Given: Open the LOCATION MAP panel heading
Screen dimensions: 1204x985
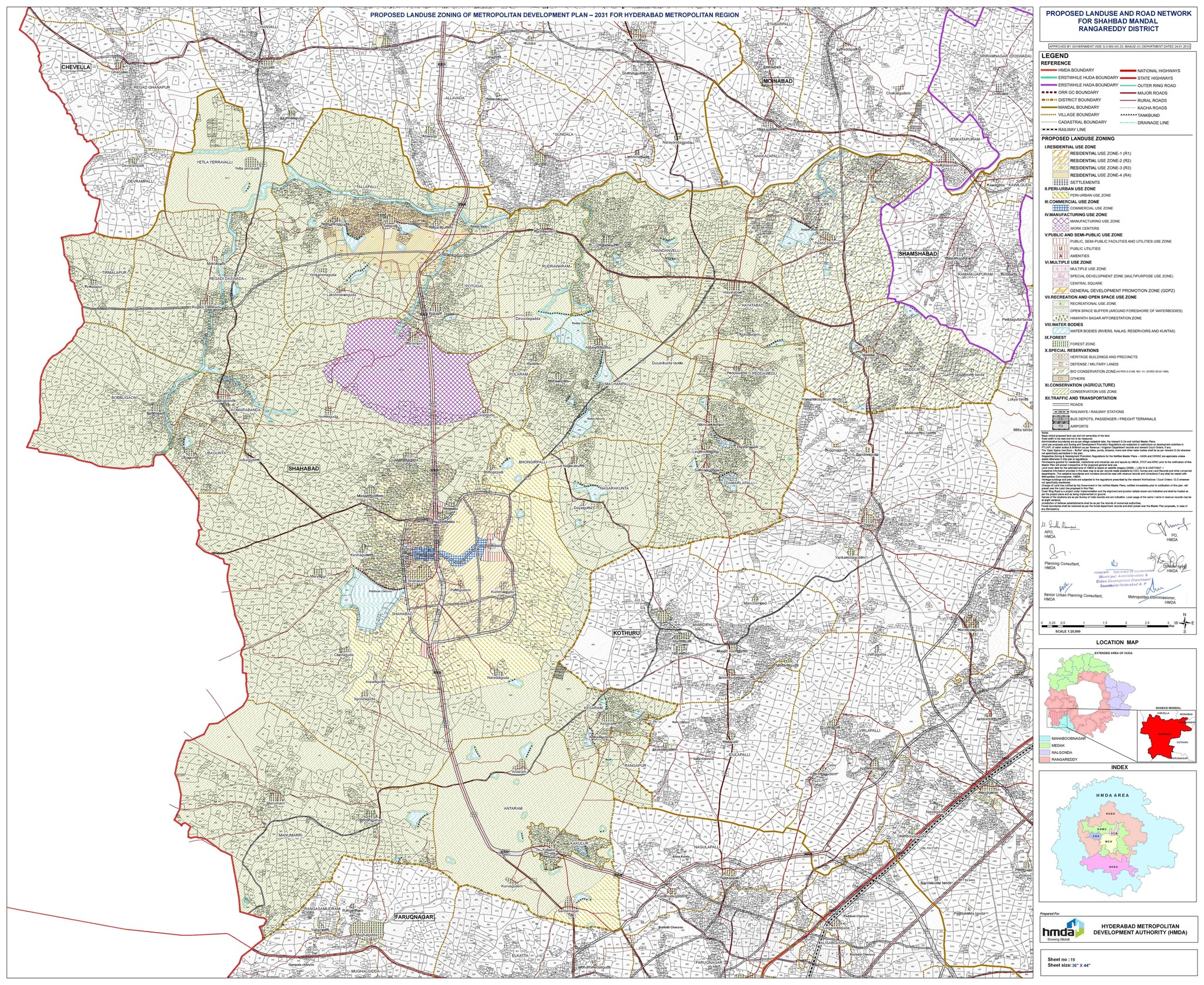Looking at the screenshot, I should [x=1117, y=642].
